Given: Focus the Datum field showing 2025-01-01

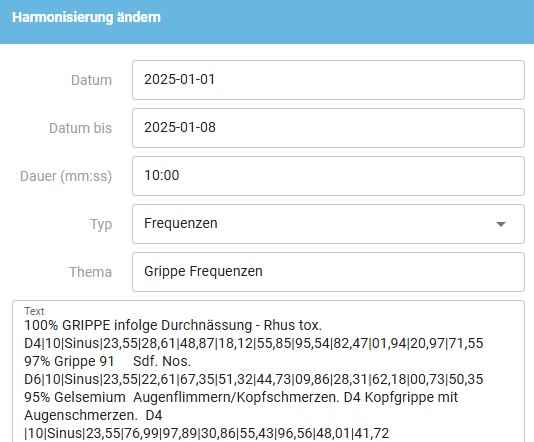Looking at the screenshot, I should point(328,80).
